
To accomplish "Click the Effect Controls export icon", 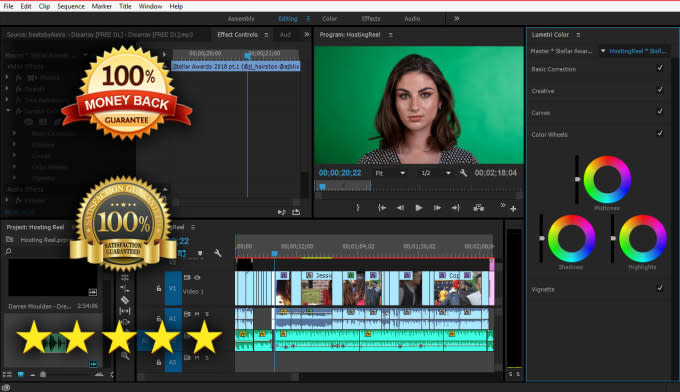I will (x=296, y=212).
